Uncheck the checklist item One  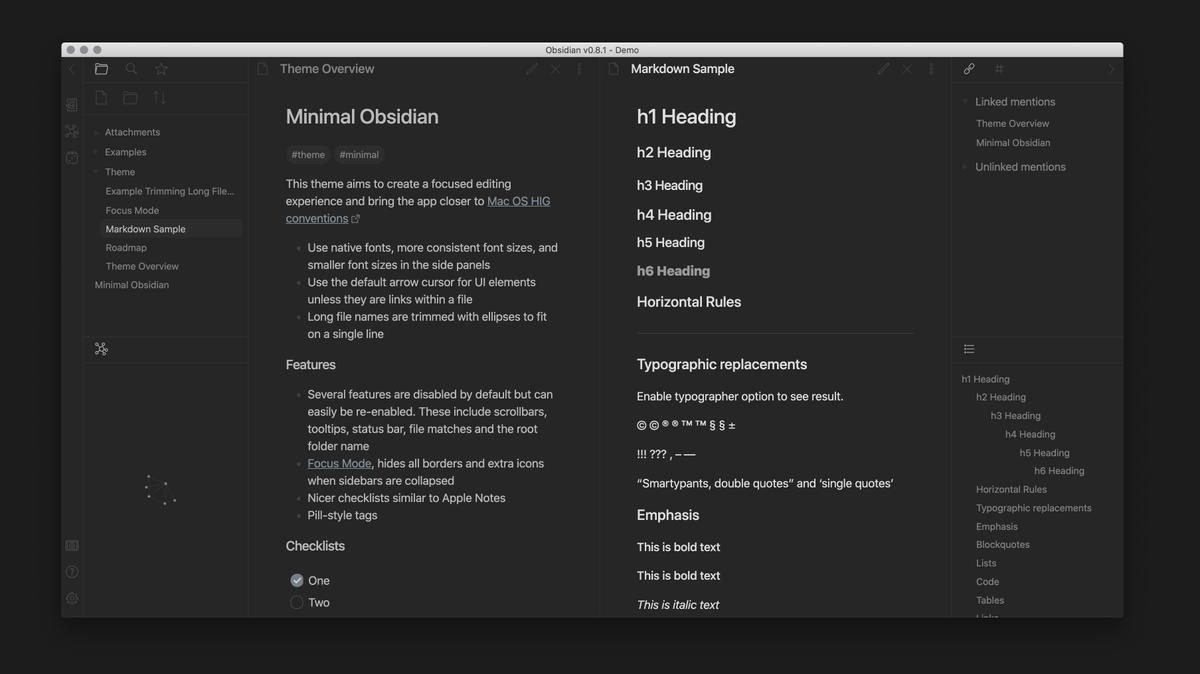point(297,580)
